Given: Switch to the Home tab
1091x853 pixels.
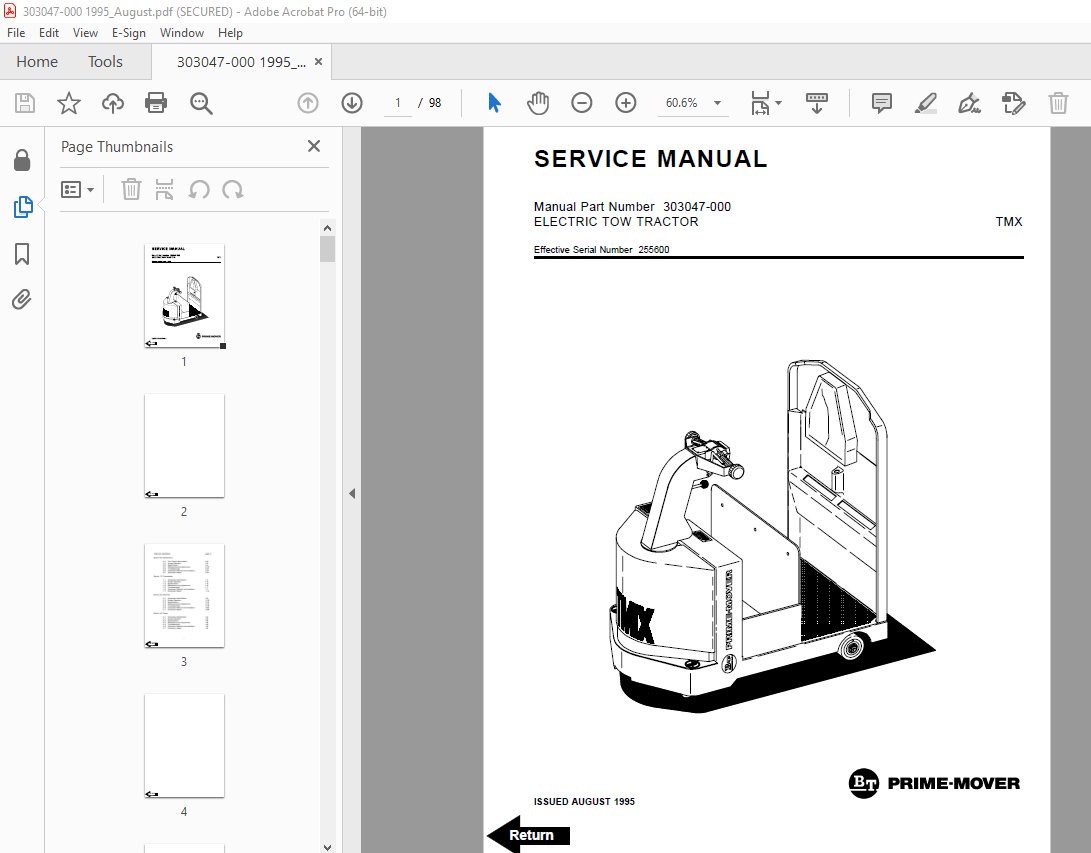Looking at the screenshot, I should click(x=37, y=62).
